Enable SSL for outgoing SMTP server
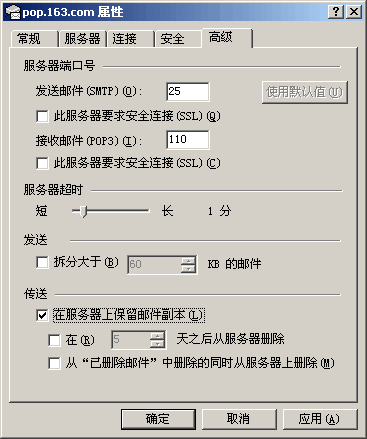The height and width of the screenshot is (439, 367). (42, 116)
